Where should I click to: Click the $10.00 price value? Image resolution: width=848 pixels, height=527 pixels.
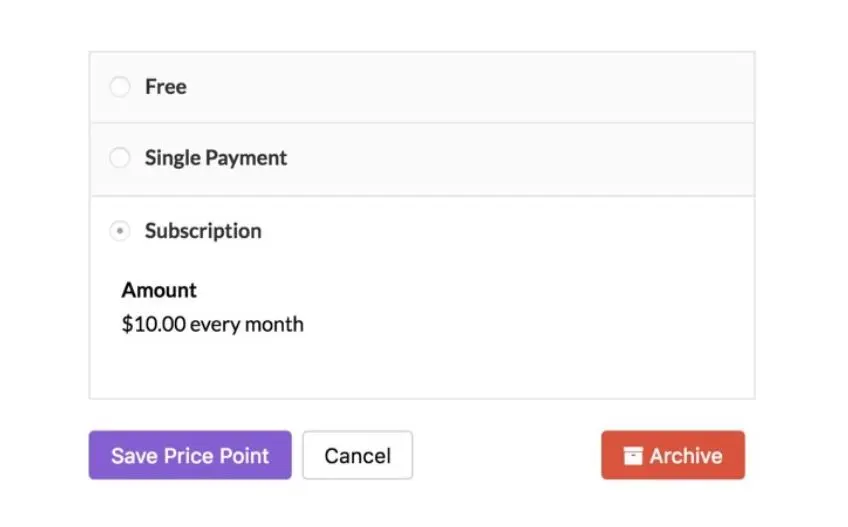[x=153, y=324]
